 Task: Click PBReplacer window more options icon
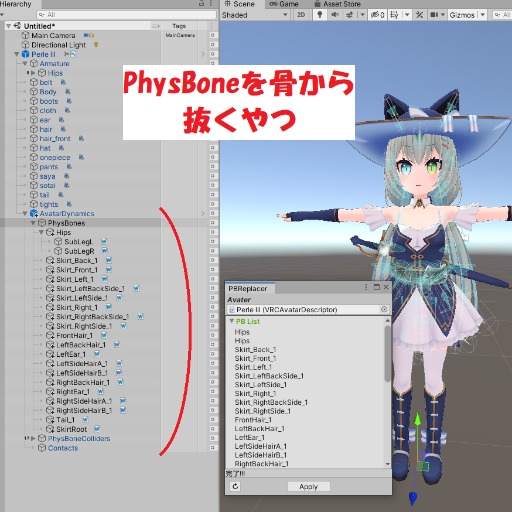[x=366, y=287]
